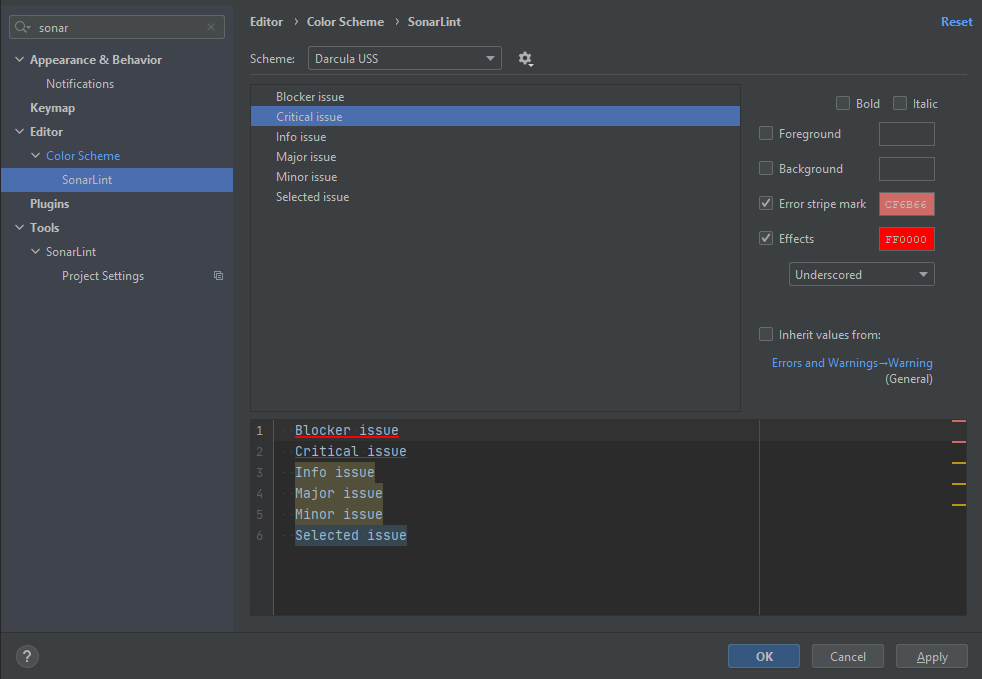
Task: Uncheck the Error stripe mark checkbox
Action: (x=766, y=204)
